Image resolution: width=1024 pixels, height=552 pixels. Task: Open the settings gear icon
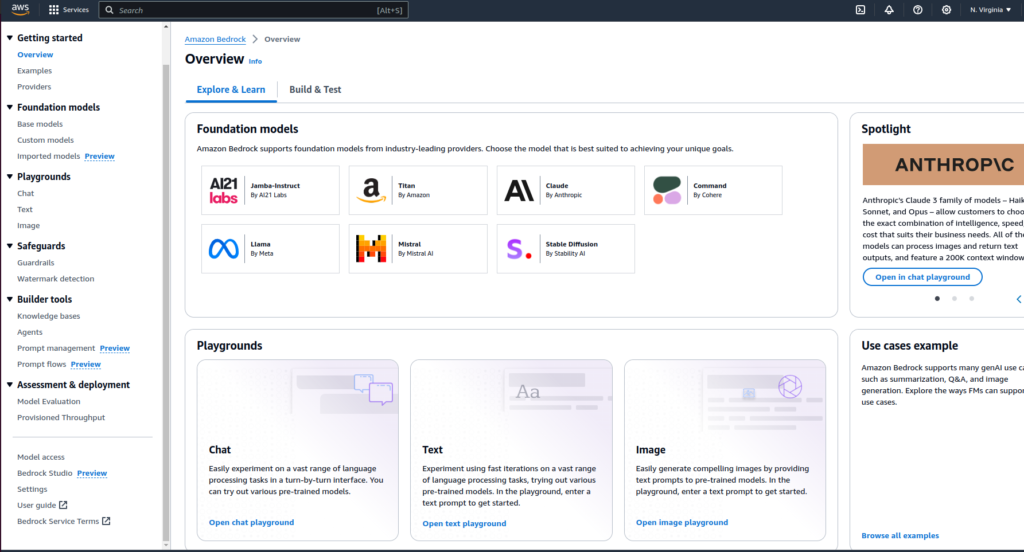(x=946, y=10)
